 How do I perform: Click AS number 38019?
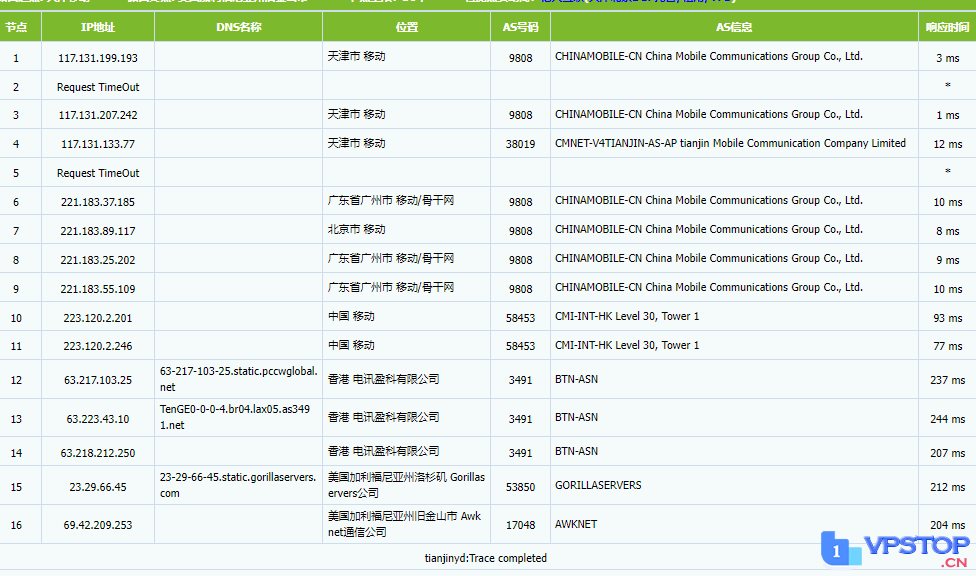(520, 144)
